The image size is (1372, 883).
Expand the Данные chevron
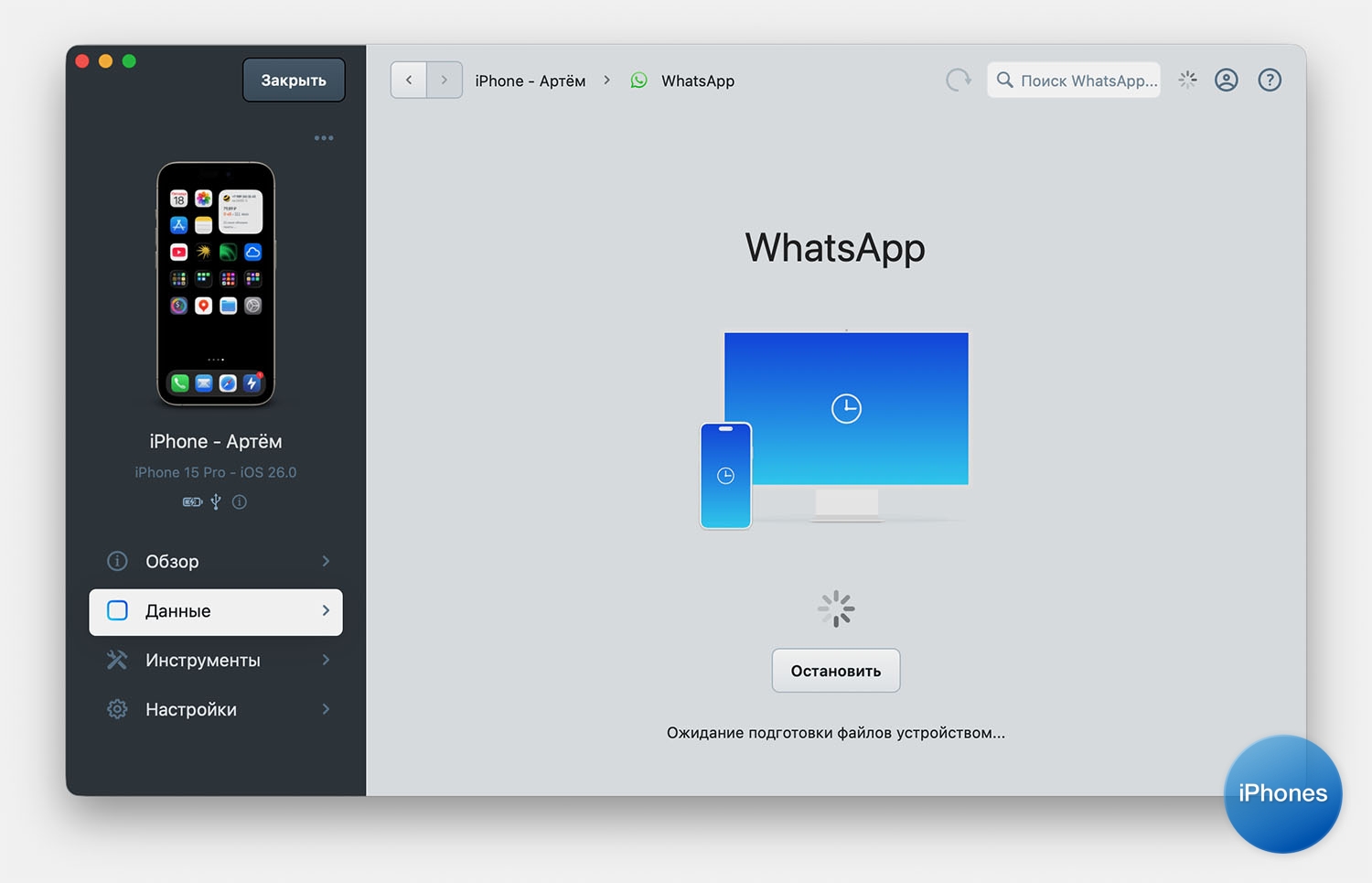(326, 610)
